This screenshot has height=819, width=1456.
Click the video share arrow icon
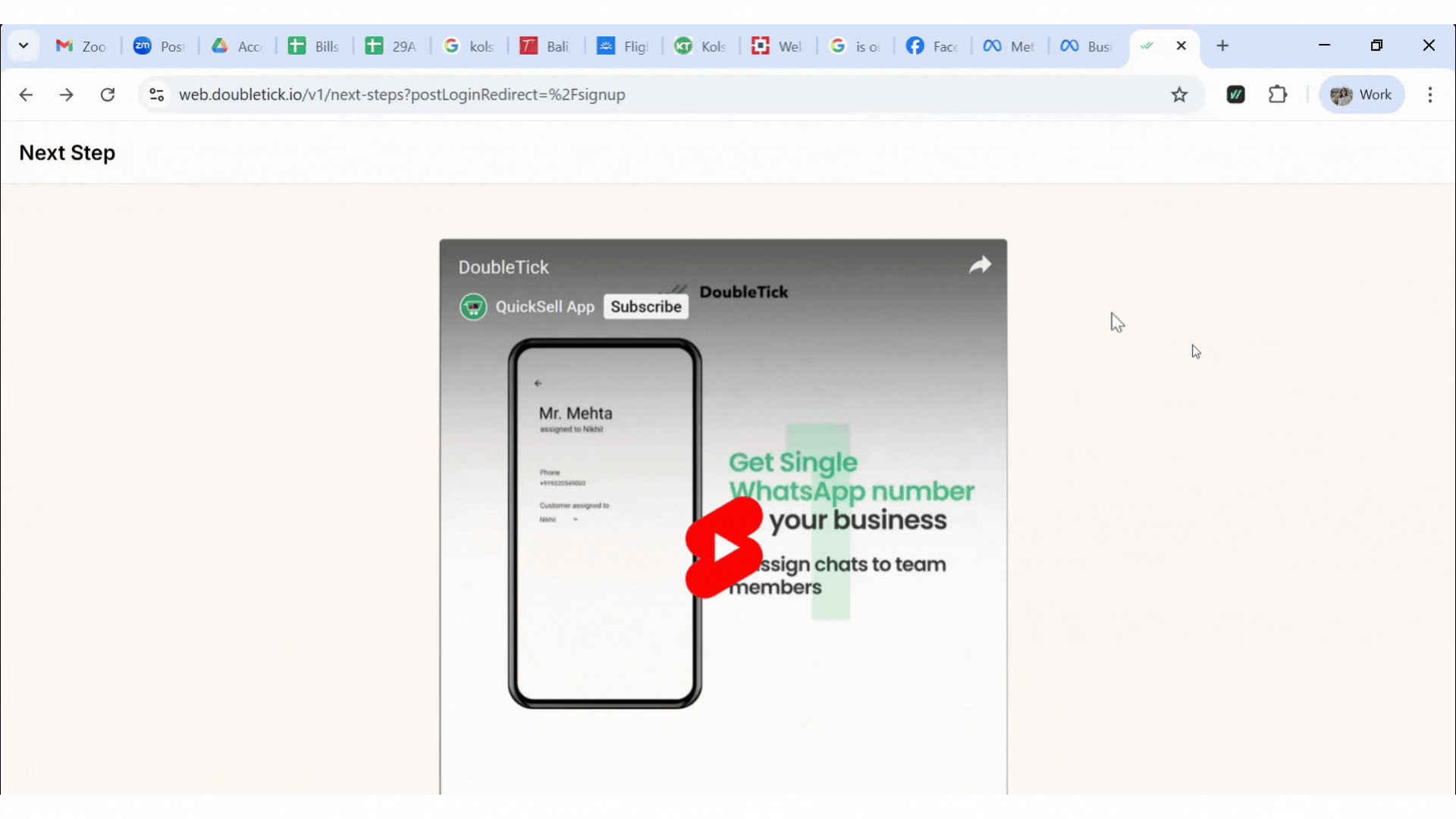(980, 265)
